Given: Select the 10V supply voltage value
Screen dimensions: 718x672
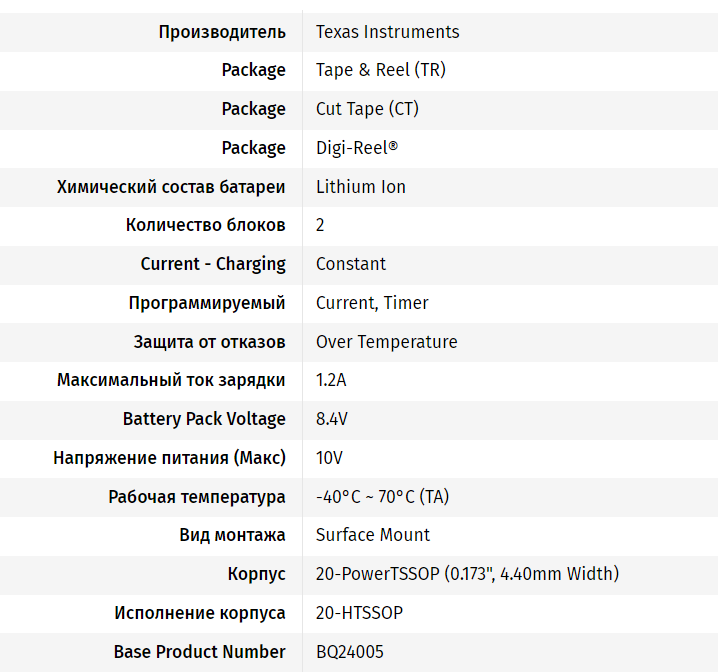Looking at the screenshot, I should [x=329, y=458].
